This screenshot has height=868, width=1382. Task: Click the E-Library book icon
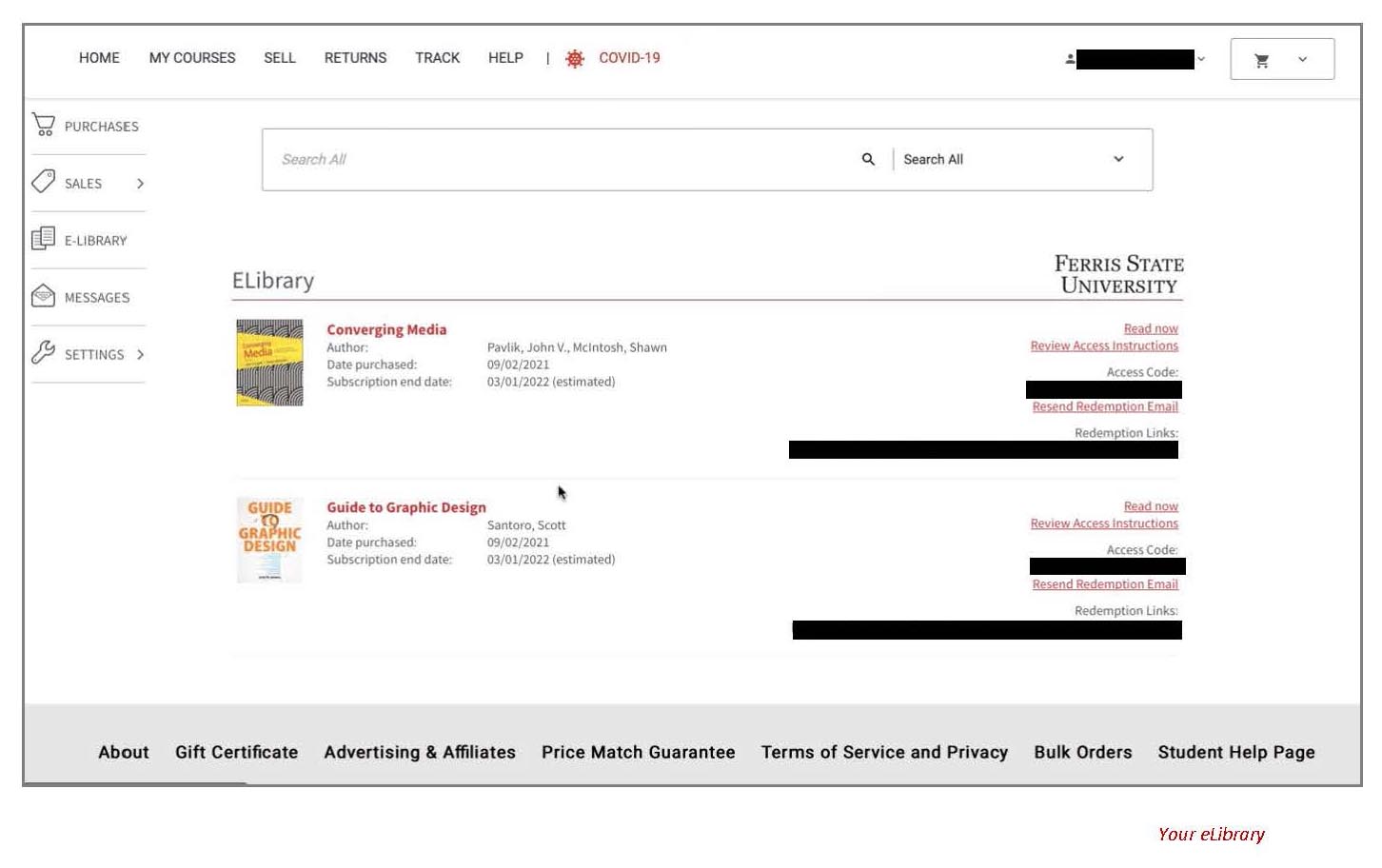click(44, 239)
